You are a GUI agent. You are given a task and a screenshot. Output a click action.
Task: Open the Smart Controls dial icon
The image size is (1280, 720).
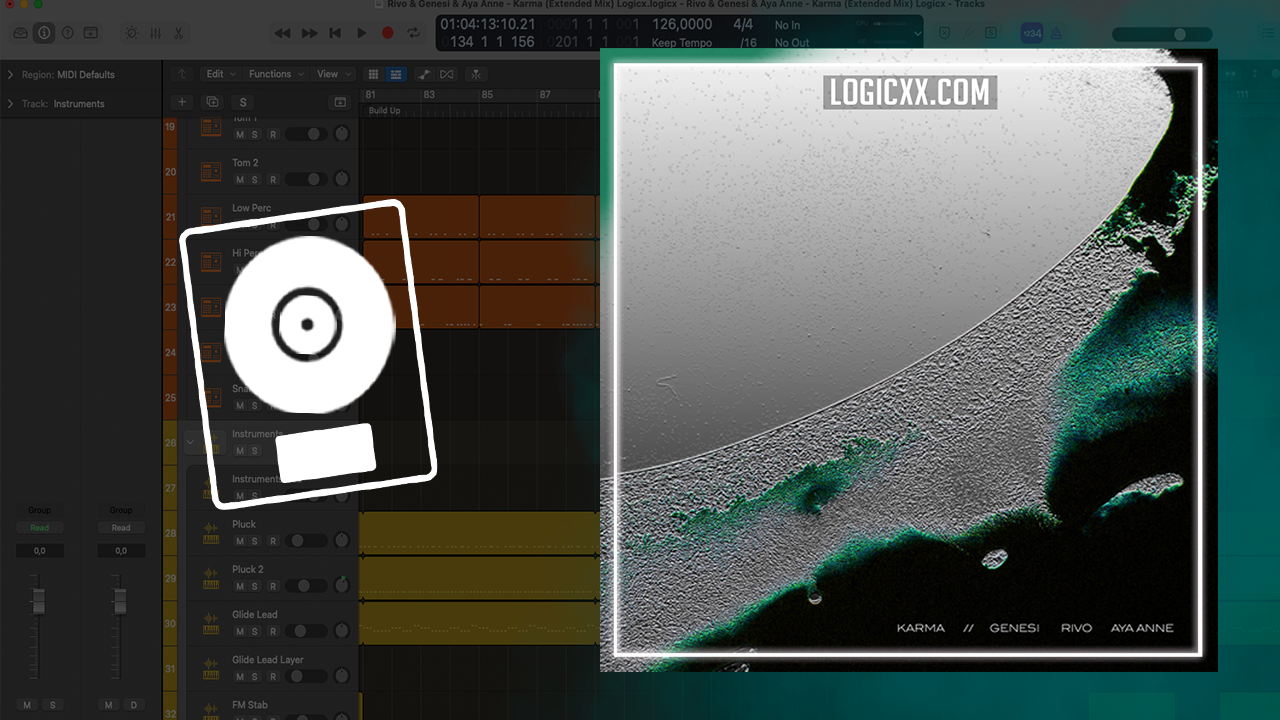point(132,33)
